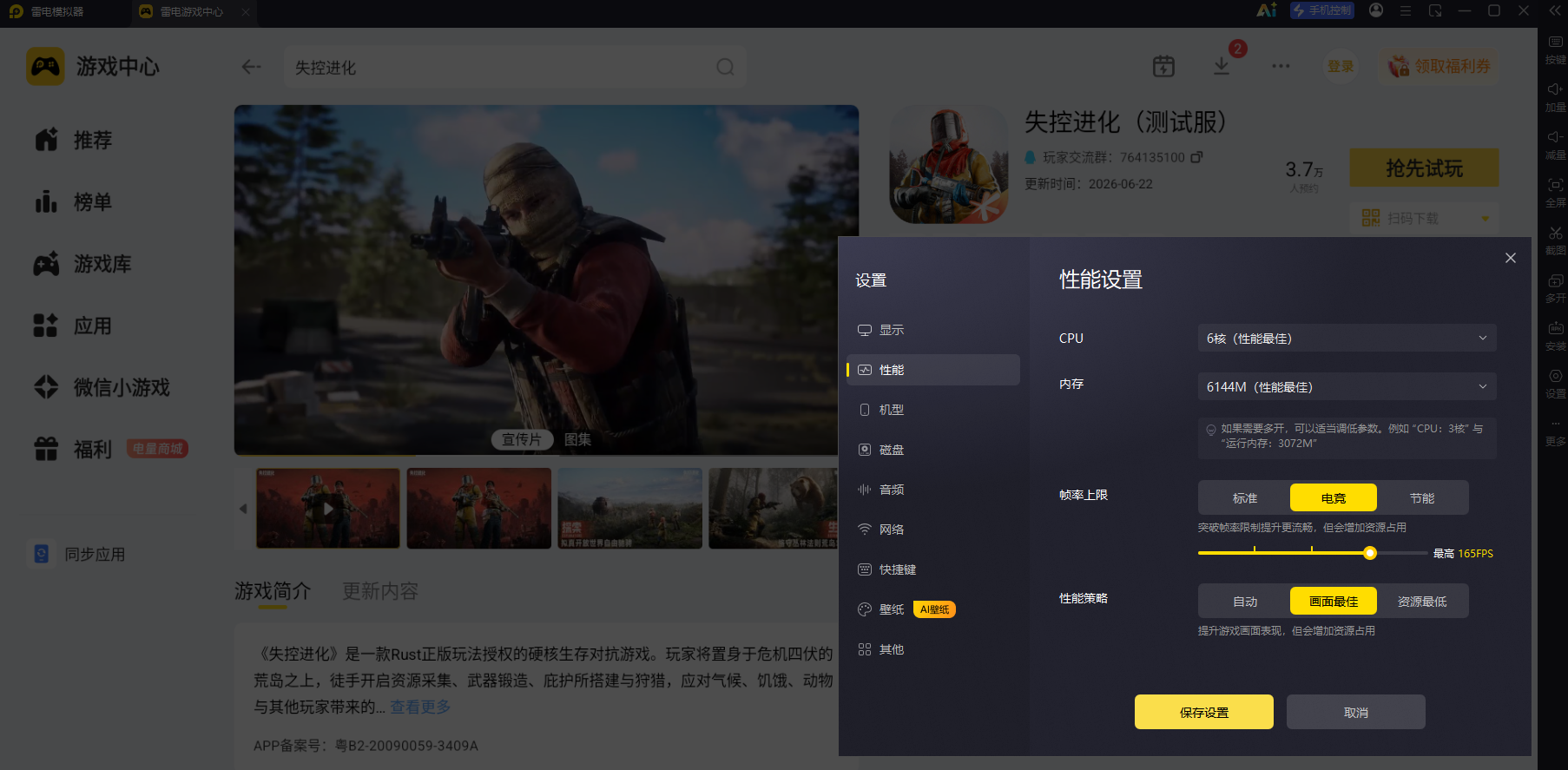The width and height of the screenshot is (1568, 770).
Task: Switch to the 游戏简介 tab
Action: coord(273,591)
